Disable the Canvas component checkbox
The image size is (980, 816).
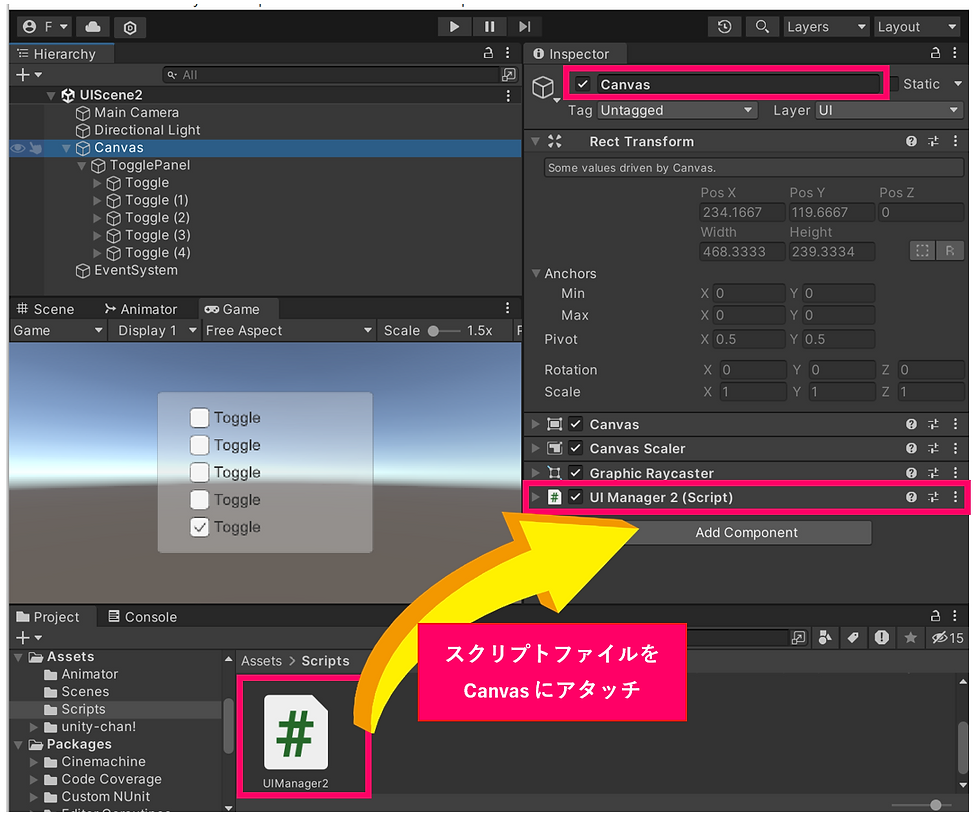(x=576, y=424)
